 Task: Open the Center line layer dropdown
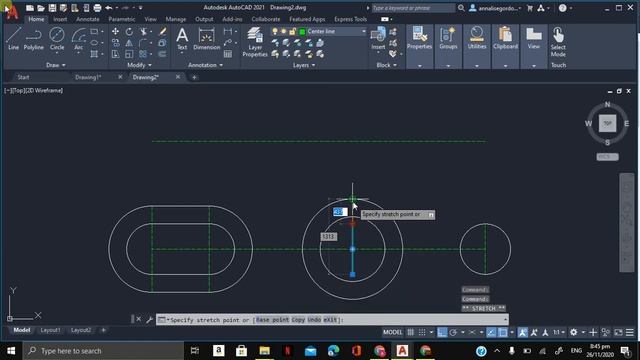click(363, 31)
